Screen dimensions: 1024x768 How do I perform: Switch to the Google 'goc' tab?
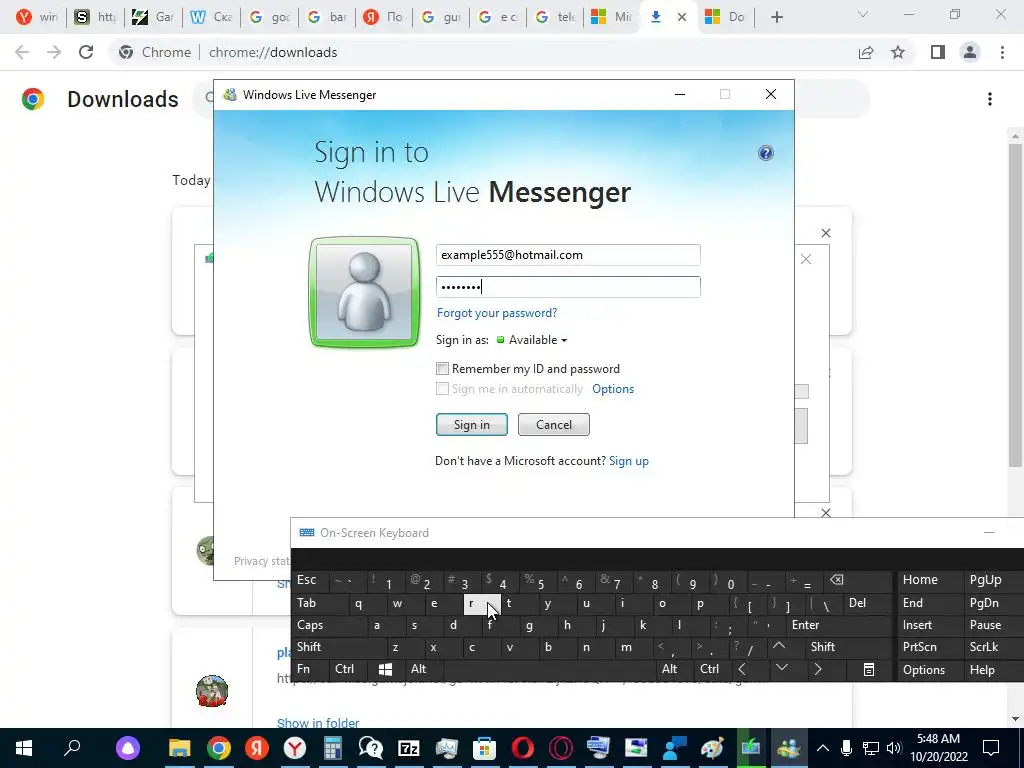point(270,17)
